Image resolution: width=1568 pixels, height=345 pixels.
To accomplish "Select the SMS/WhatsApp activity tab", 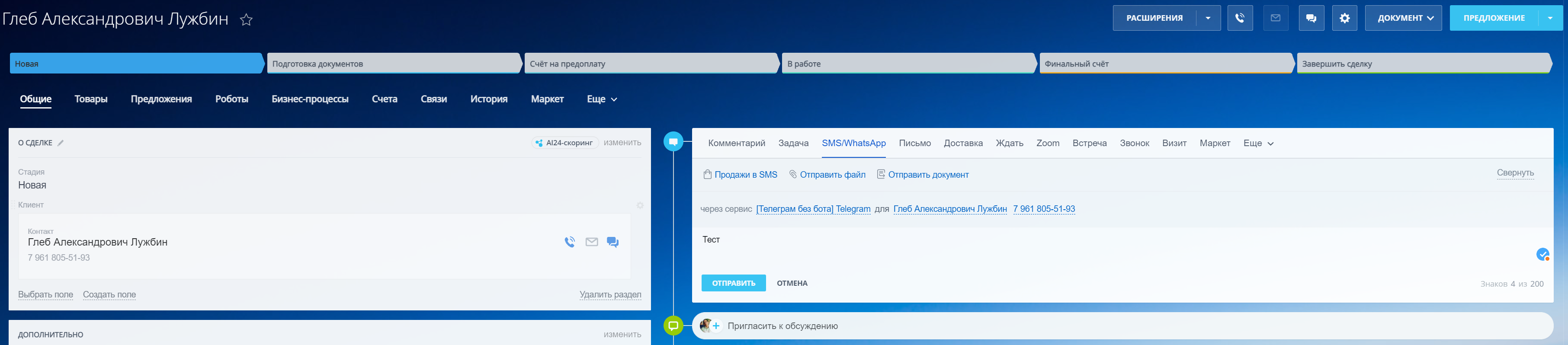I will (x=853, y=144).
